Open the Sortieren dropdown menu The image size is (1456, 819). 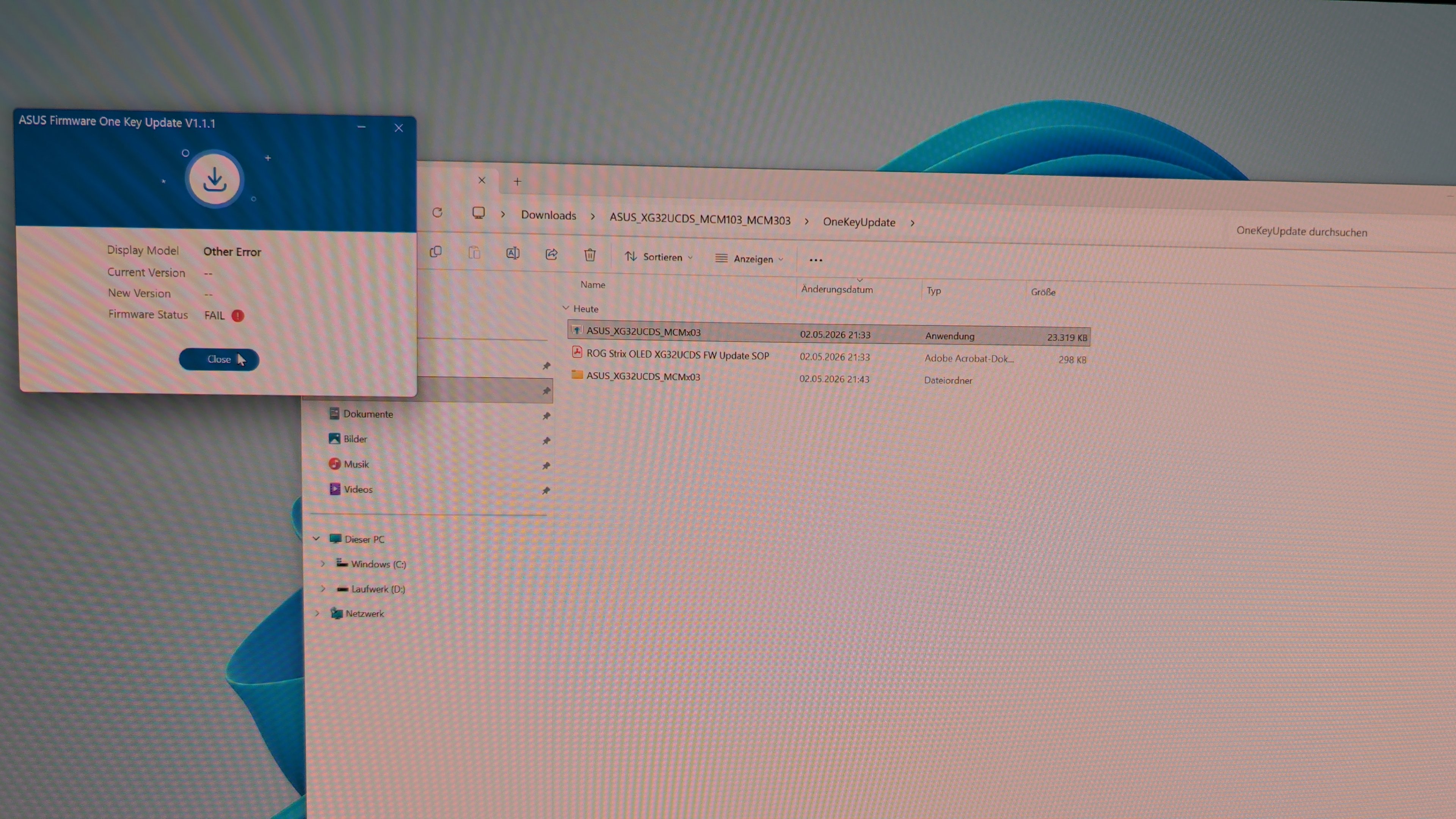coord(659,257)
